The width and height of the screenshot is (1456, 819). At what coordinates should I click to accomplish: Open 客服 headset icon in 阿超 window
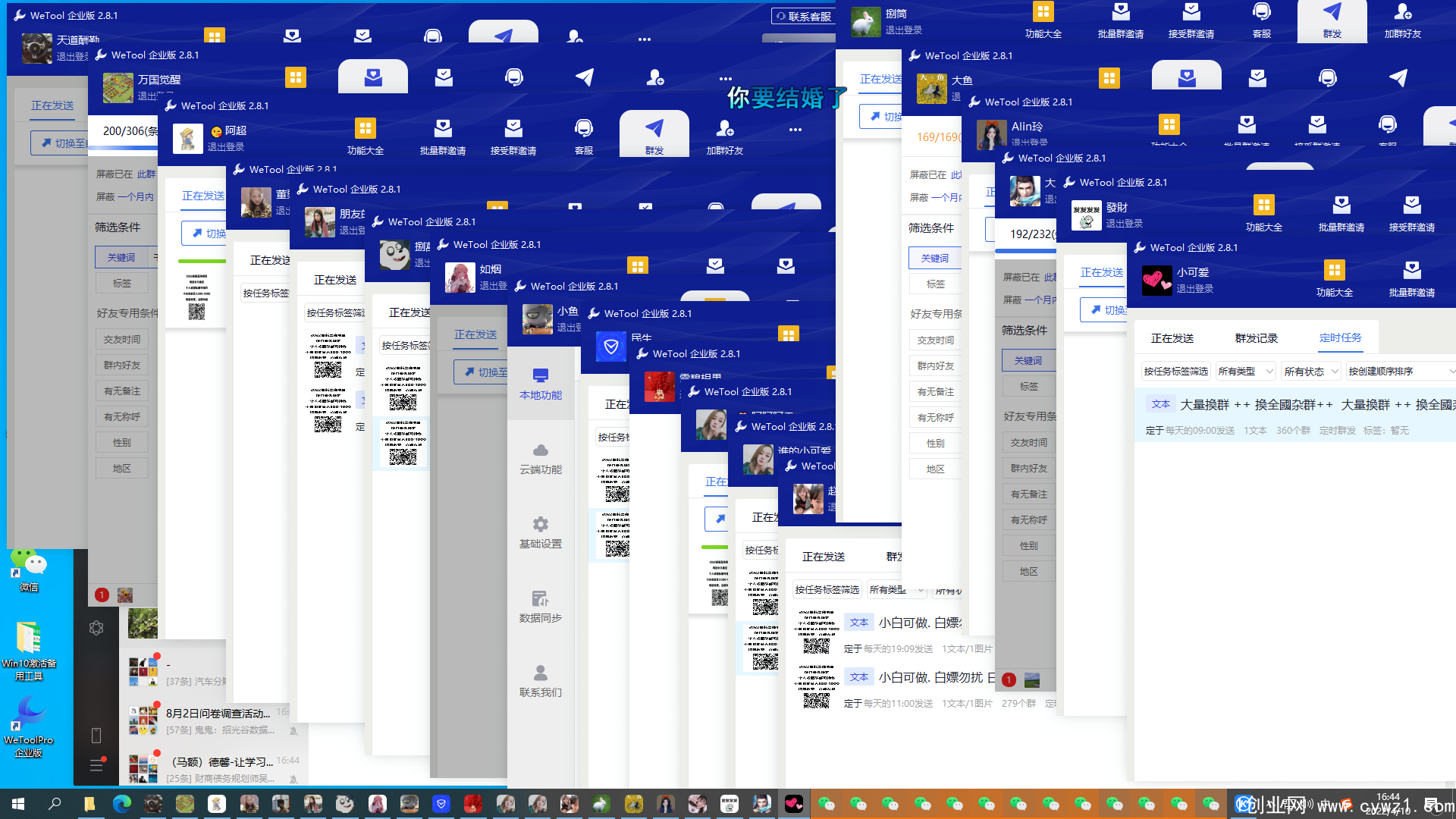tap(583, 136)
